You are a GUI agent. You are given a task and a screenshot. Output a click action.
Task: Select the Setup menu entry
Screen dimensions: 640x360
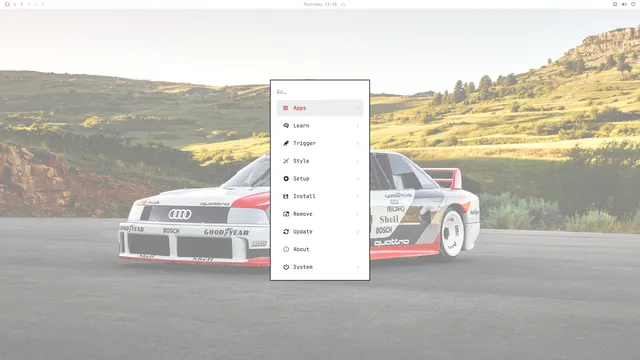320,179
